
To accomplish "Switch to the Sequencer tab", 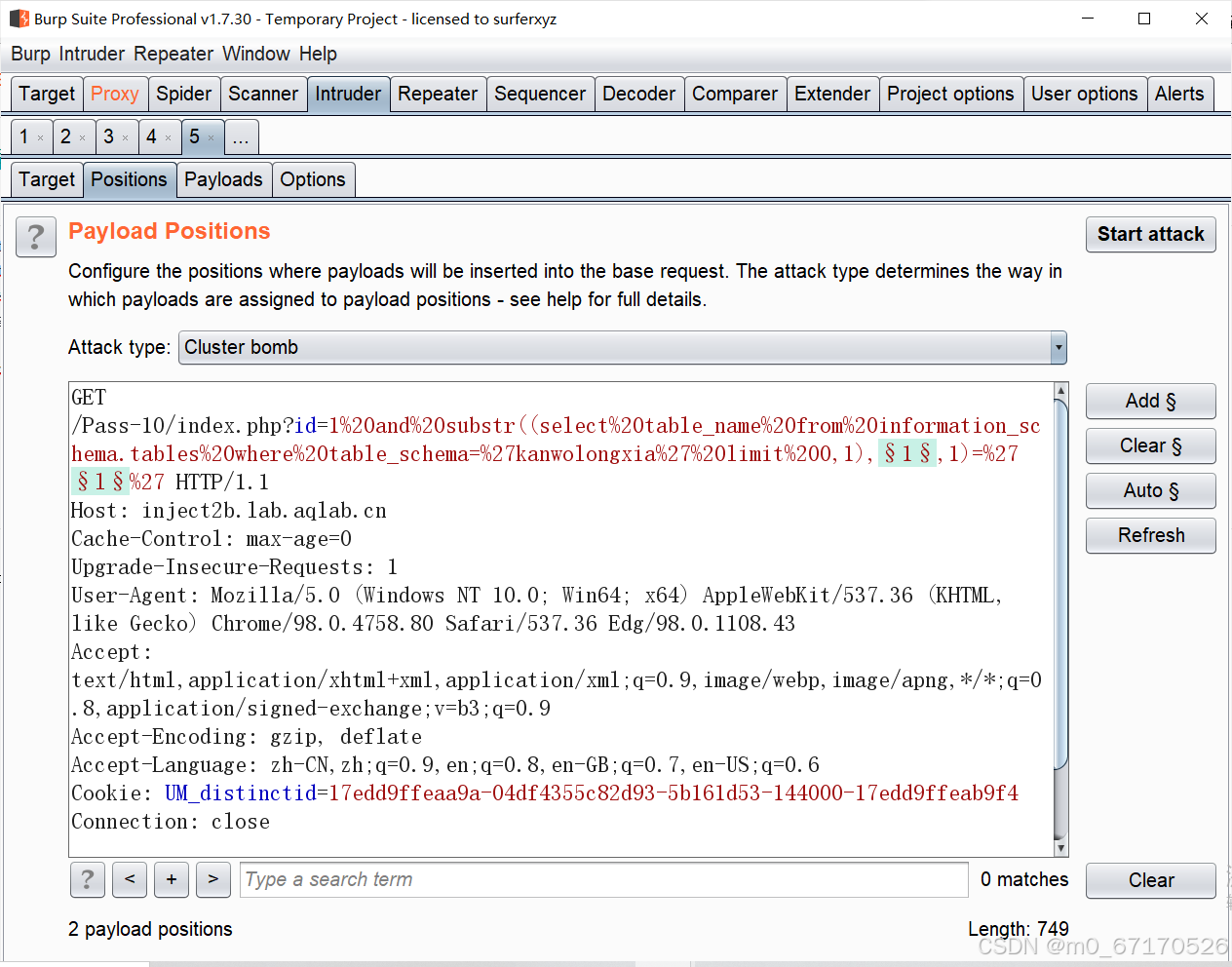I will tap(540, 94).
